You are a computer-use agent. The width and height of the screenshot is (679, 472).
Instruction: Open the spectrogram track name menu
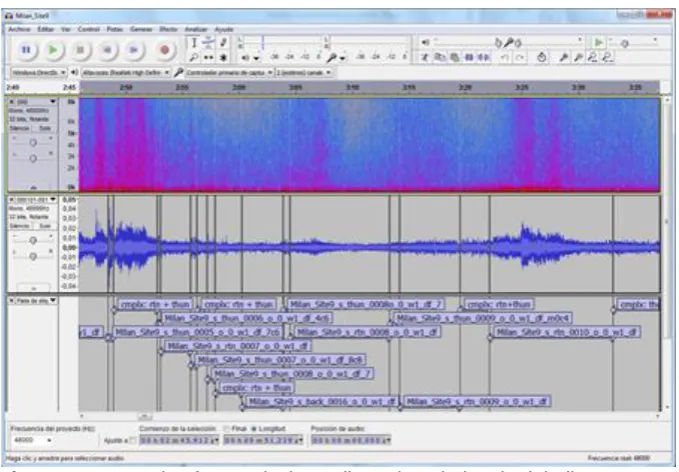coord(37,102)
